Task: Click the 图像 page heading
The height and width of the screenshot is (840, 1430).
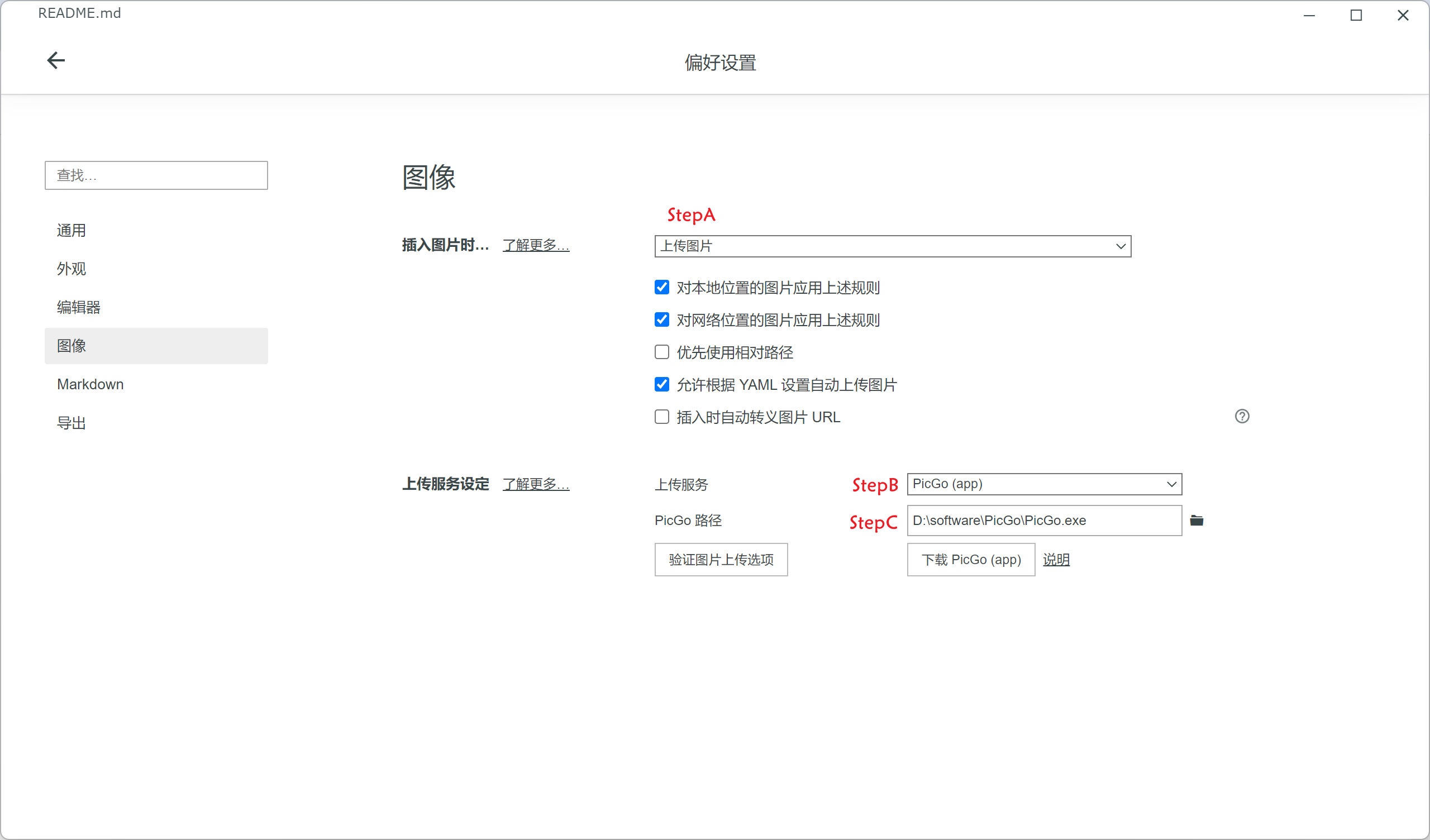Action: click(429, 177)
